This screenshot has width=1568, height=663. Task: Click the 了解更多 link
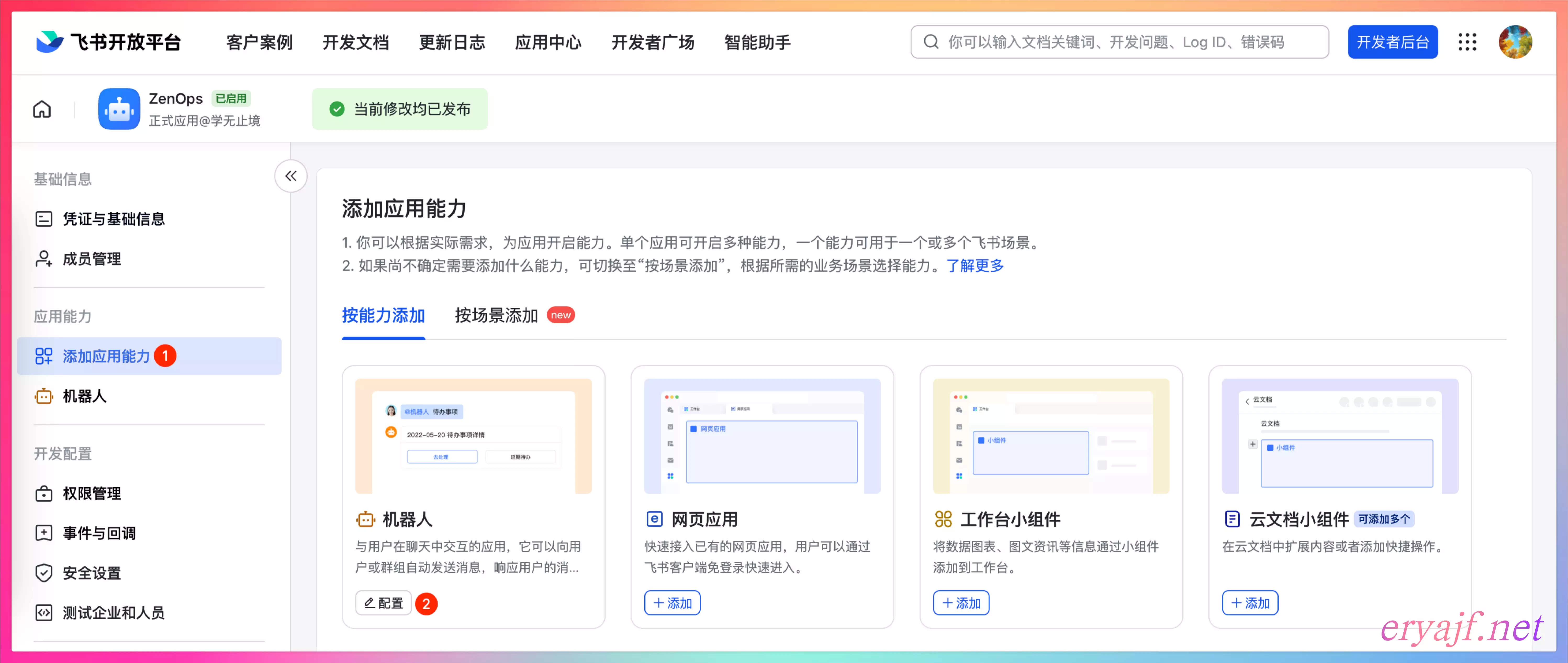point(975,266)
